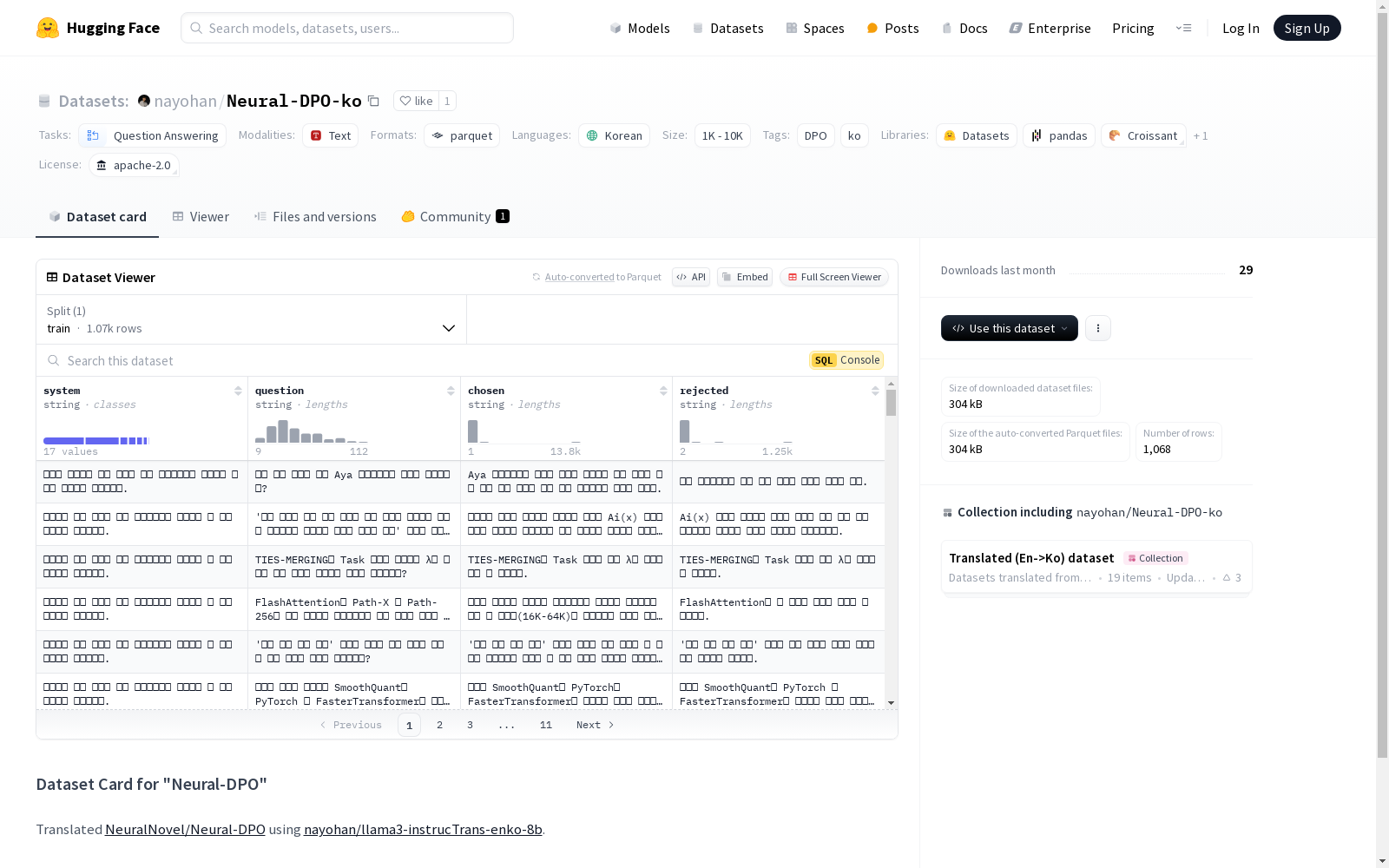Open the Community tab
This screenshot has width=1389, height=868.
coord(455,217)
